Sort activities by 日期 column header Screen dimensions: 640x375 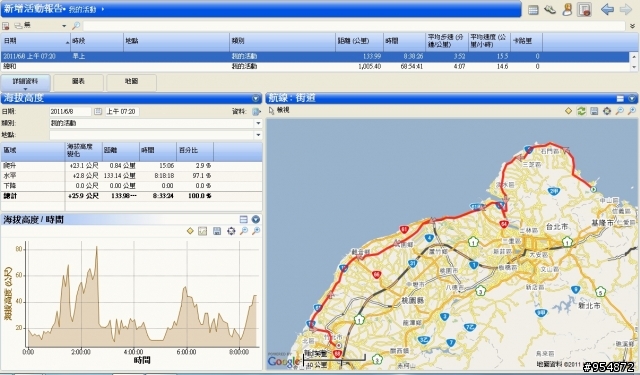(36, 42)
